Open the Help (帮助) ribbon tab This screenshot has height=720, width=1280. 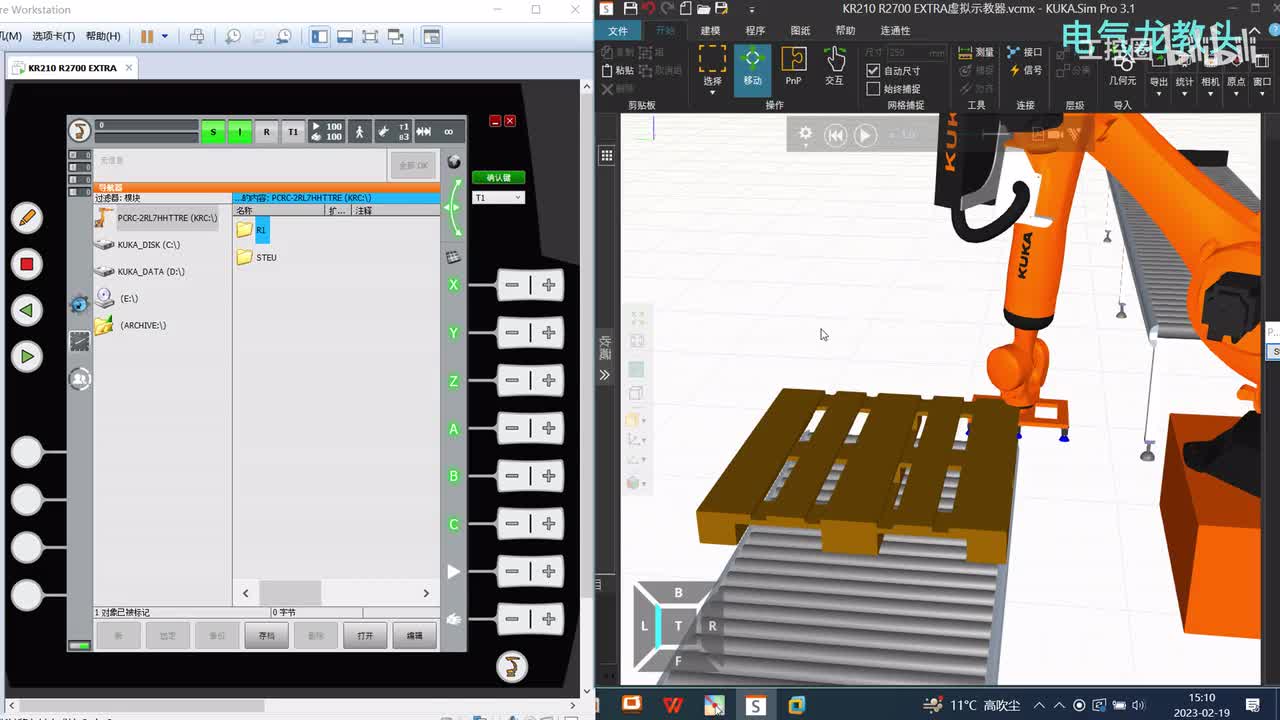pos(845,31)
